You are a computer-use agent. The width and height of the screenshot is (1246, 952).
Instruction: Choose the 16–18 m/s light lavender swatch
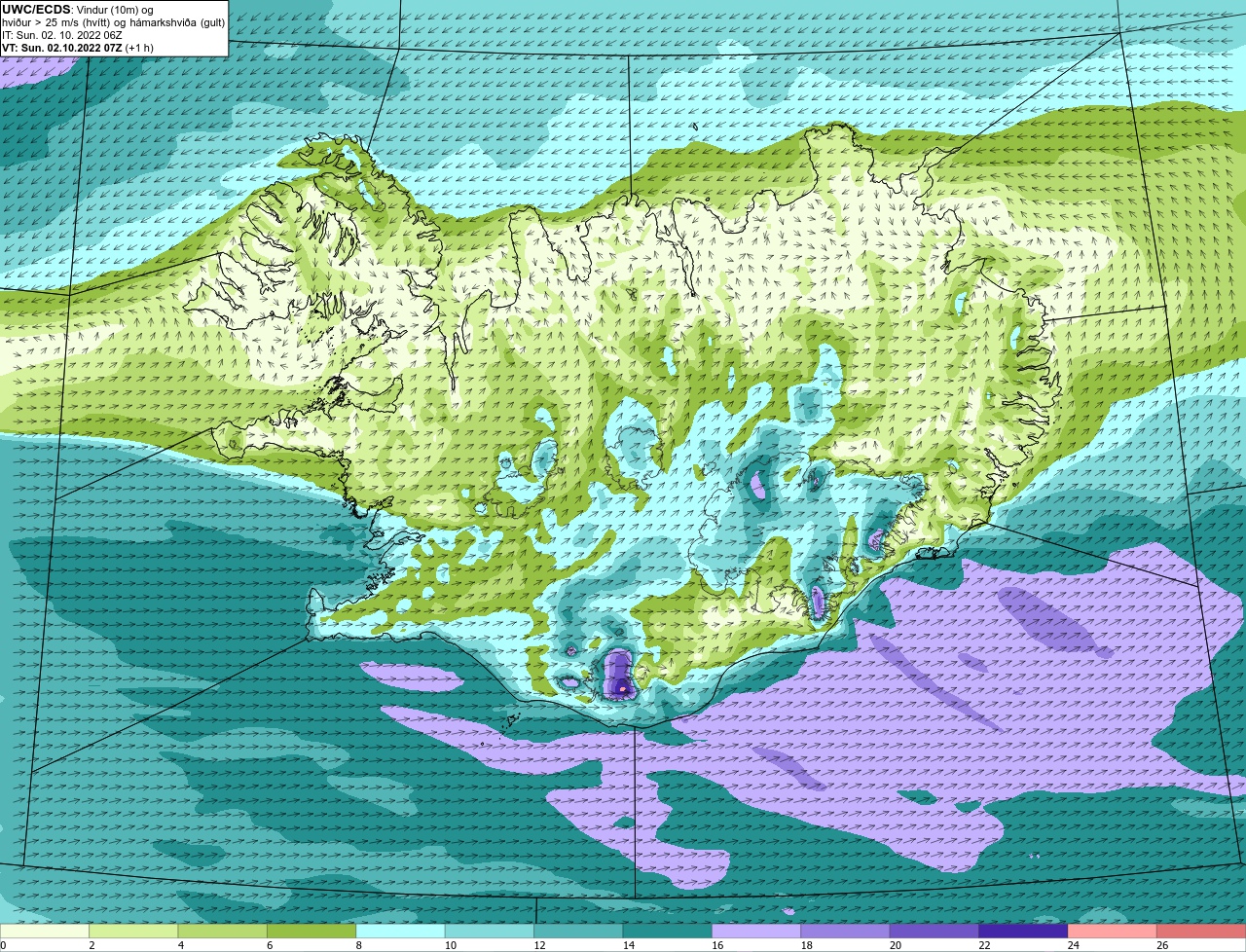(x=756, y=931)
